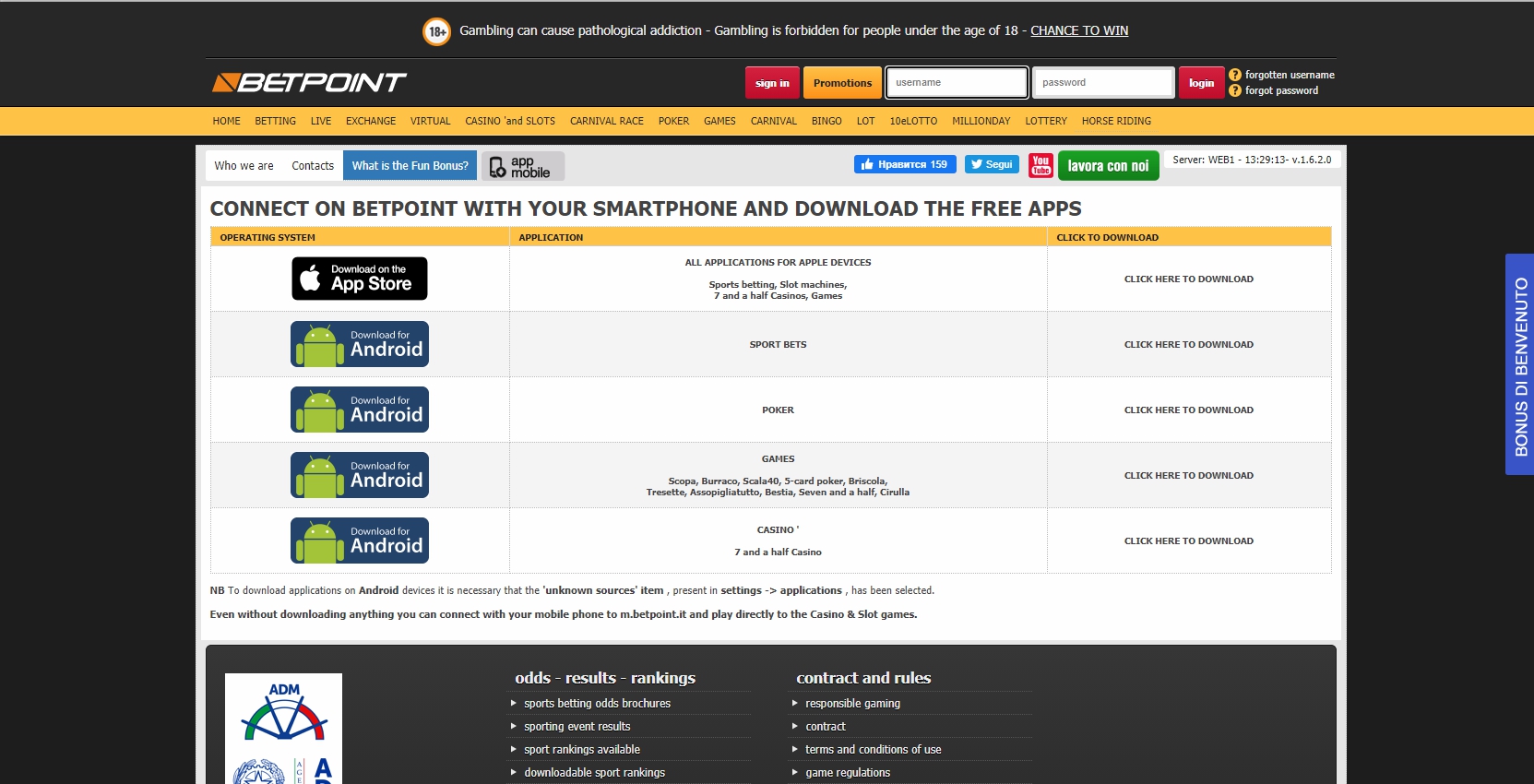Click the Betpoint logo
Image resolution: width=1534 pixels, height=784 pixels.
(309, 83)
